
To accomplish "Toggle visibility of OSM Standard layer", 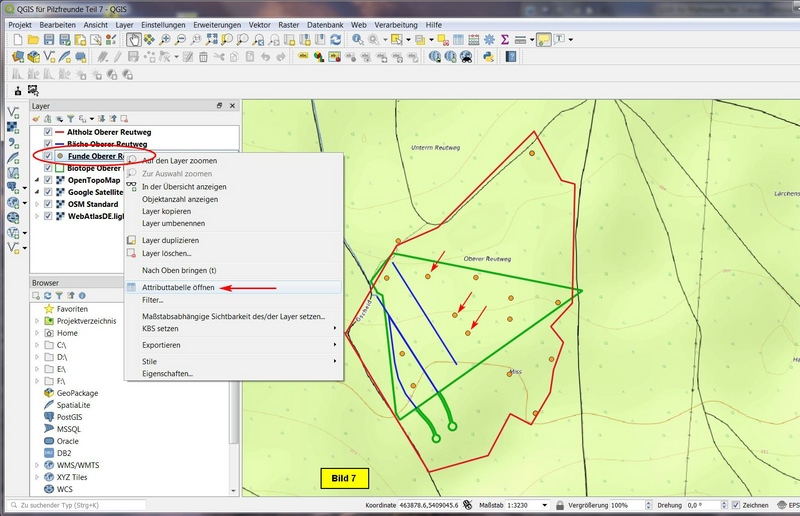I will click(x=47, y=204).
